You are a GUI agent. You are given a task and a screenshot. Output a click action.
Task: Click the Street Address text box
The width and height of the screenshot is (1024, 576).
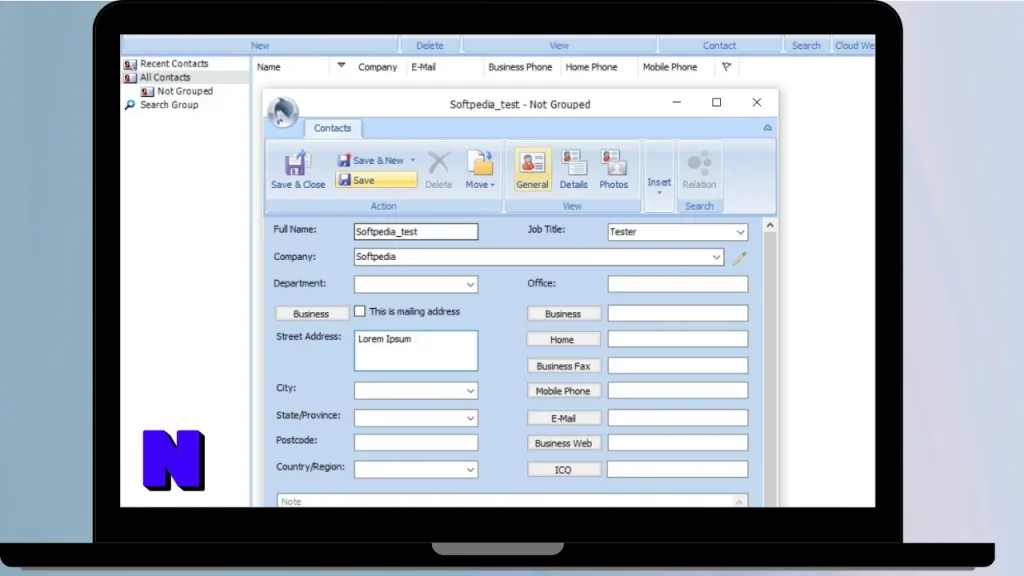(416, 351)
